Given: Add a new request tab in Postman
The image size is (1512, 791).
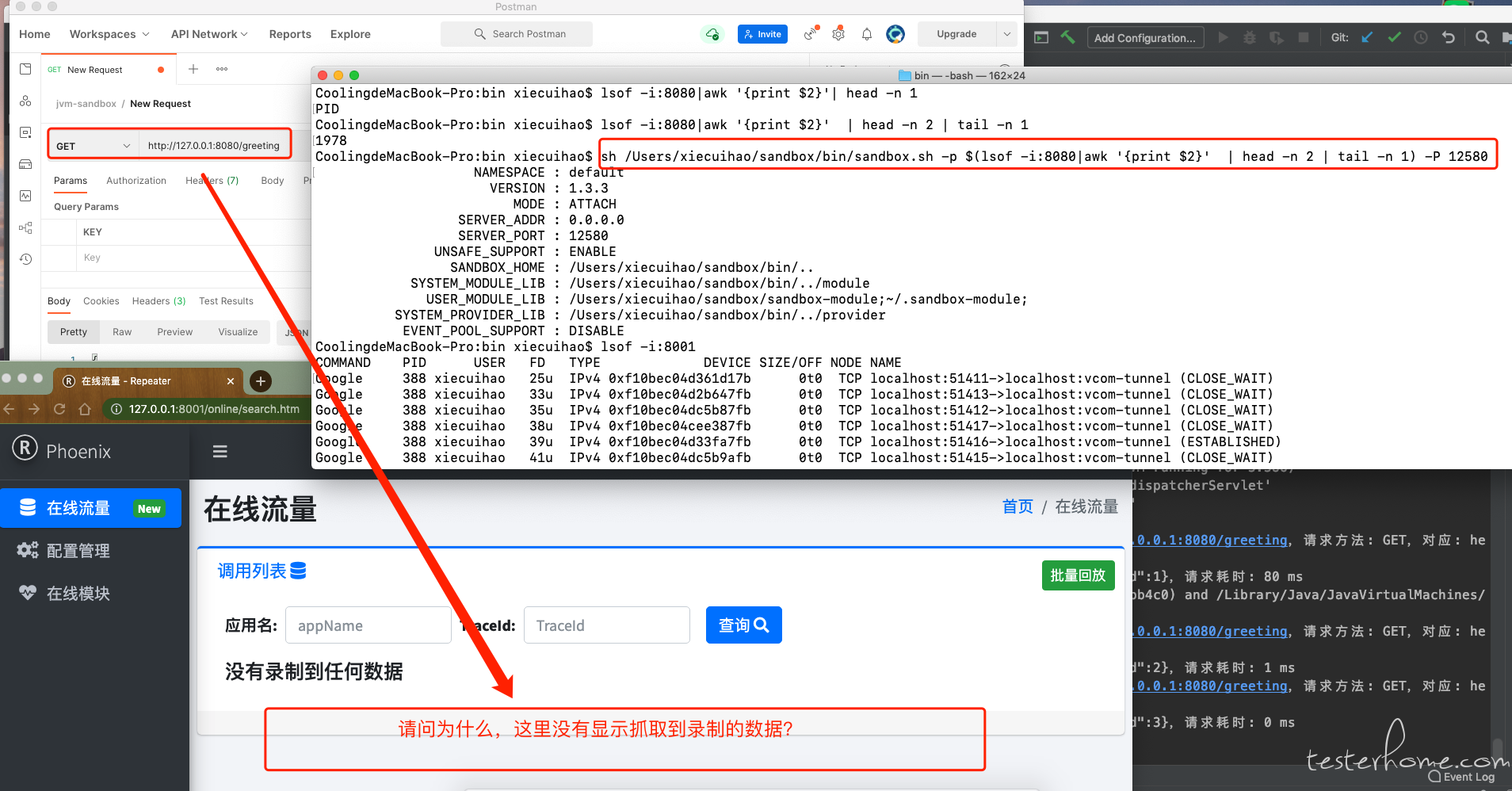Looking at the screenshot, I should coord(193,69).
